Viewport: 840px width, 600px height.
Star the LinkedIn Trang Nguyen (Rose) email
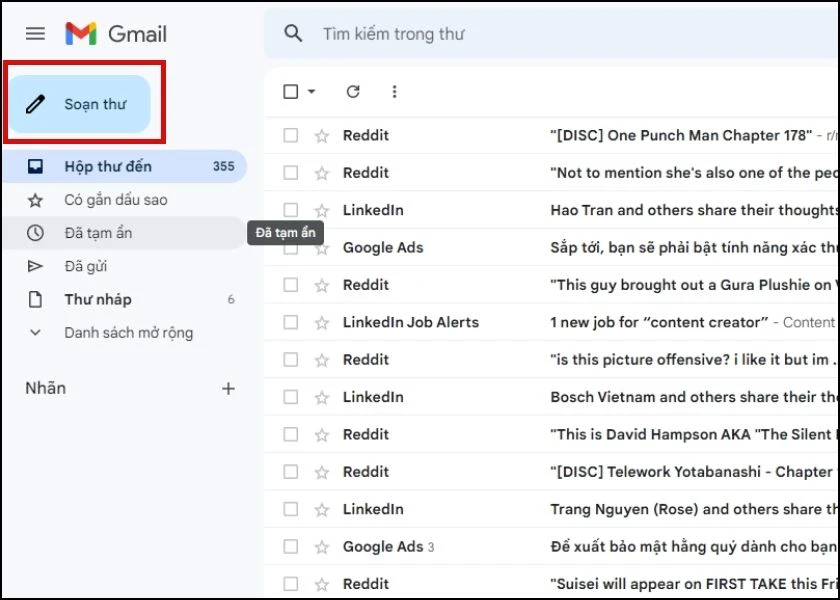pos(321,509)
